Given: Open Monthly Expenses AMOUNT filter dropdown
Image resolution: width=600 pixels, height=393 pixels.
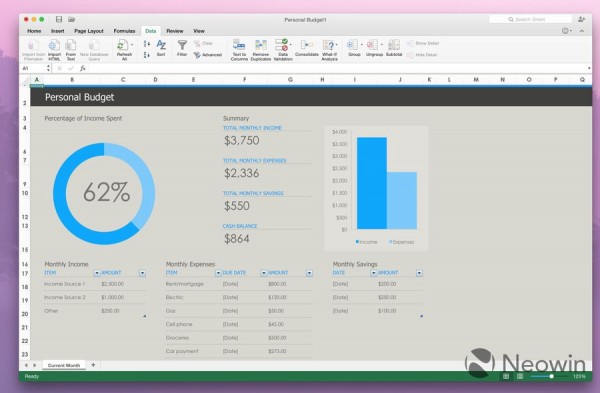Looking at the screenshot, I should (309, 273).
